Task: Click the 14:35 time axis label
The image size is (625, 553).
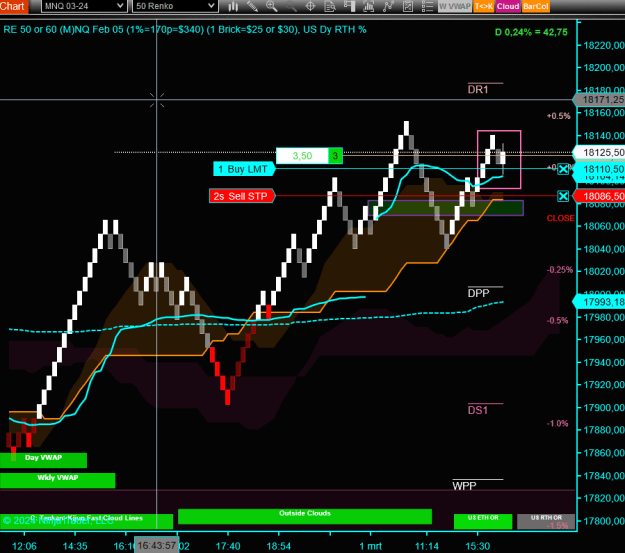Action: click(75, 546)
